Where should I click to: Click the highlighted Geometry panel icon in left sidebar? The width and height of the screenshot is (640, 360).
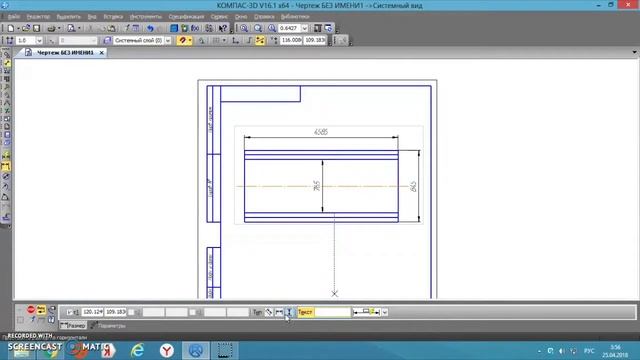[7, 63]
